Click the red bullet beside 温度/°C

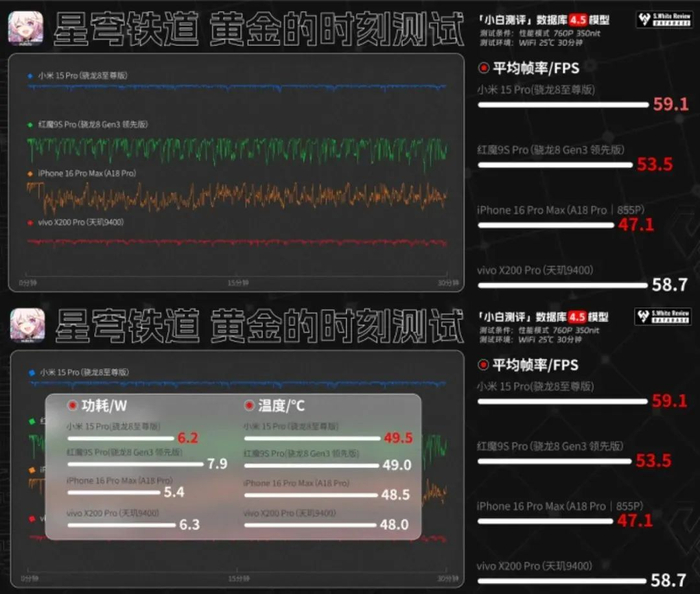point(249,405)
